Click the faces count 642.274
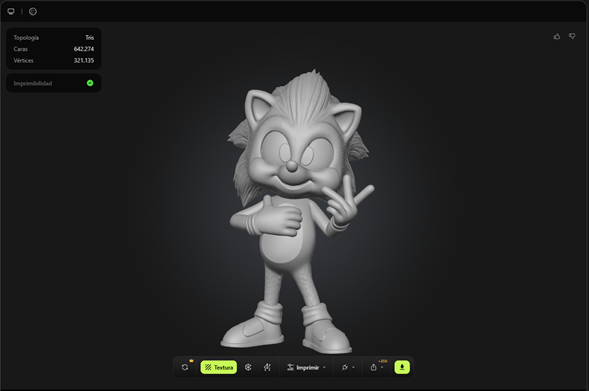Screen dimensions: 589x391 [x=84, y=49]
